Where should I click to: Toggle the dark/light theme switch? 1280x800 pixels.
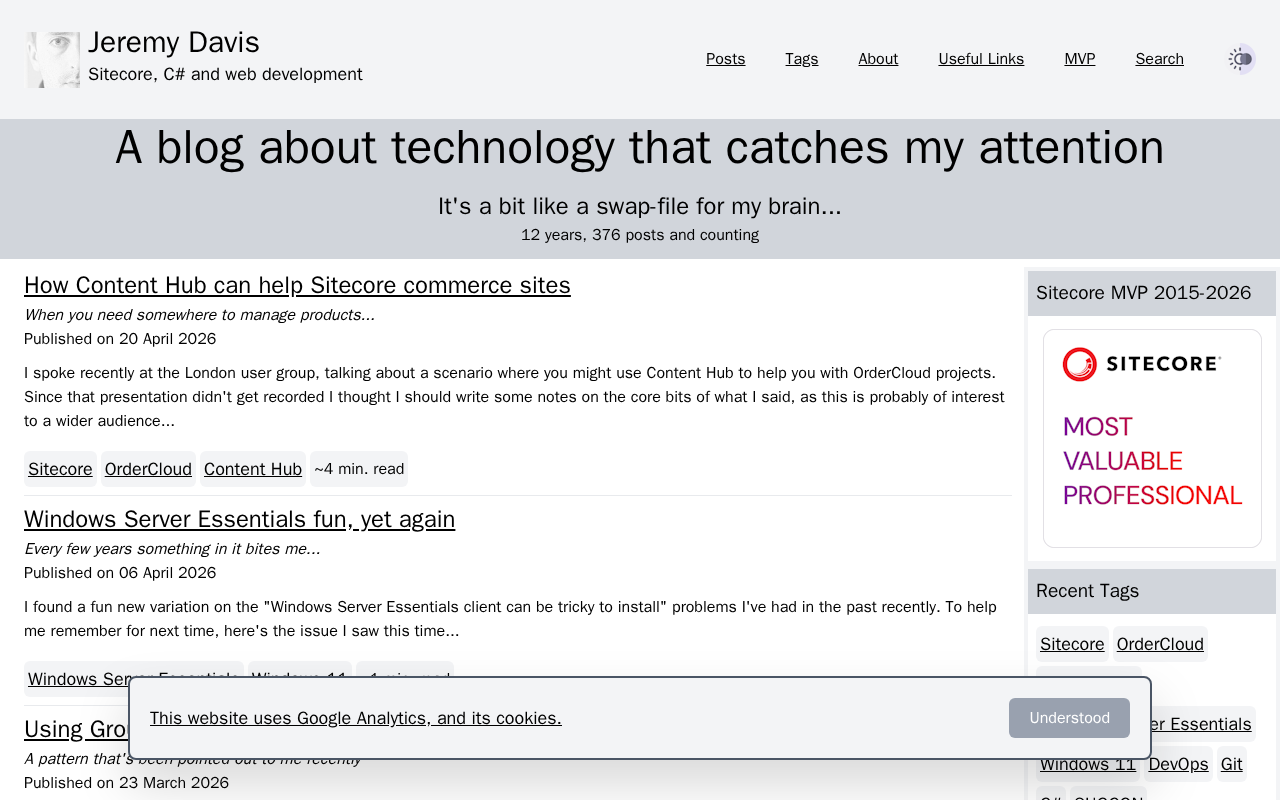tap(1241, 59)
